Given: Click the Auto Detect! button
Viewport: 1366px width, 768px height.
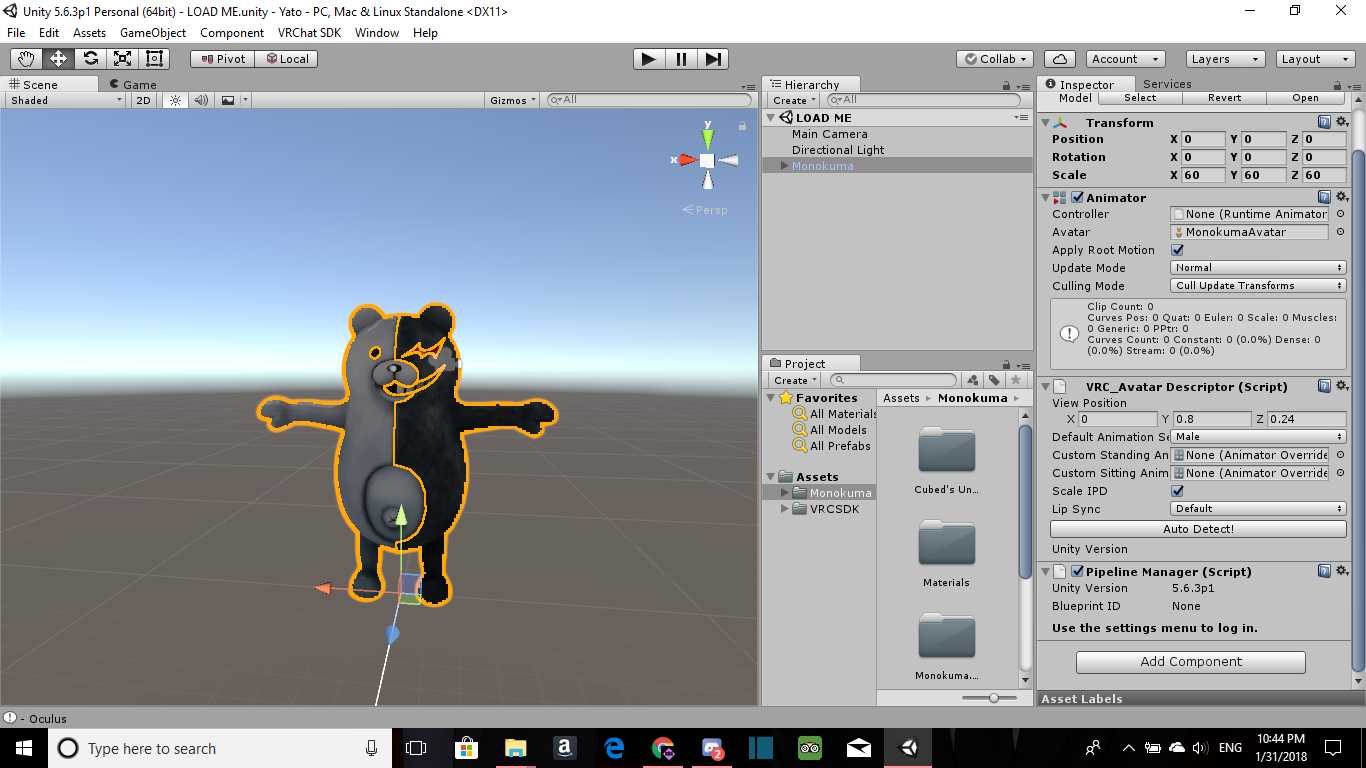Looking at the screenshot, I should [1198, 529].
